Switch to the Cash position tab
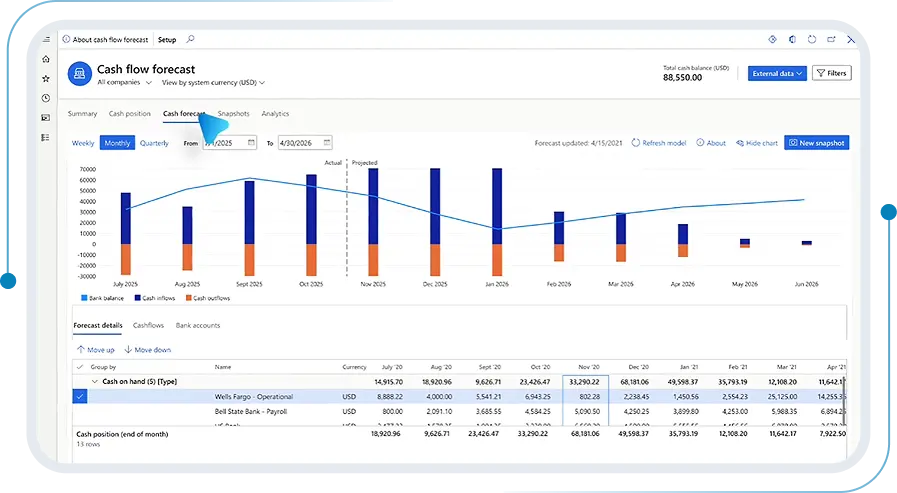Screen dimensions: 897x493 (129, 114)
